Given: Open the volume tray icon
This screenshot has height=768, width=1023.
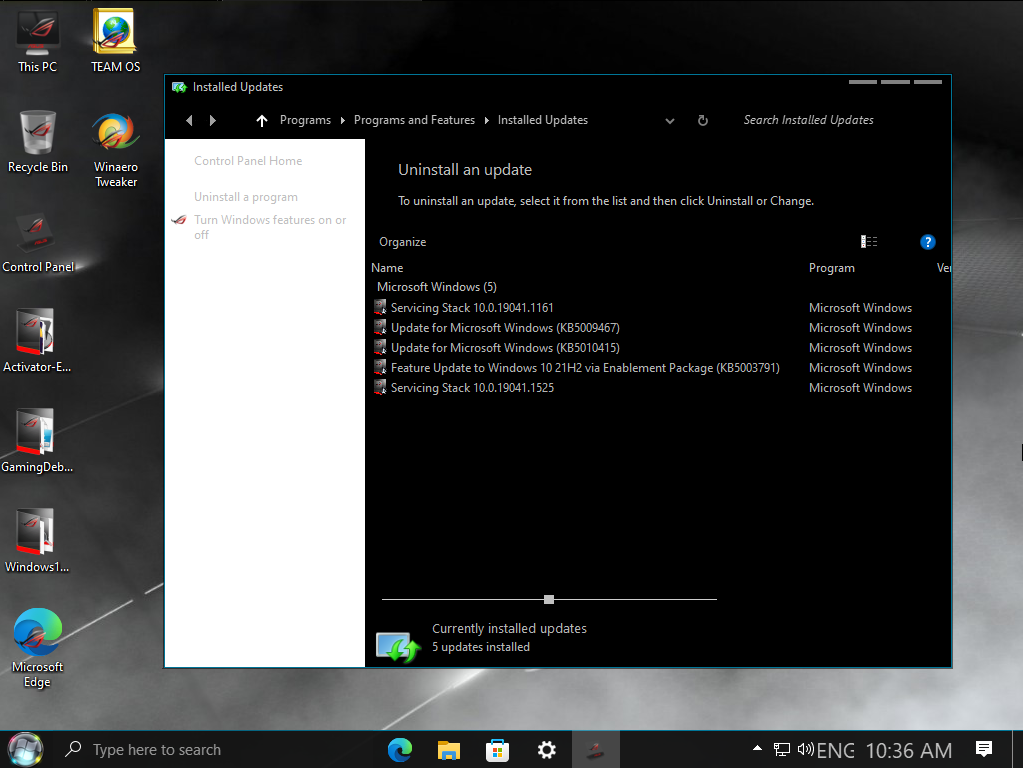Looking at the screenshot, I should (x=805, y=749).
